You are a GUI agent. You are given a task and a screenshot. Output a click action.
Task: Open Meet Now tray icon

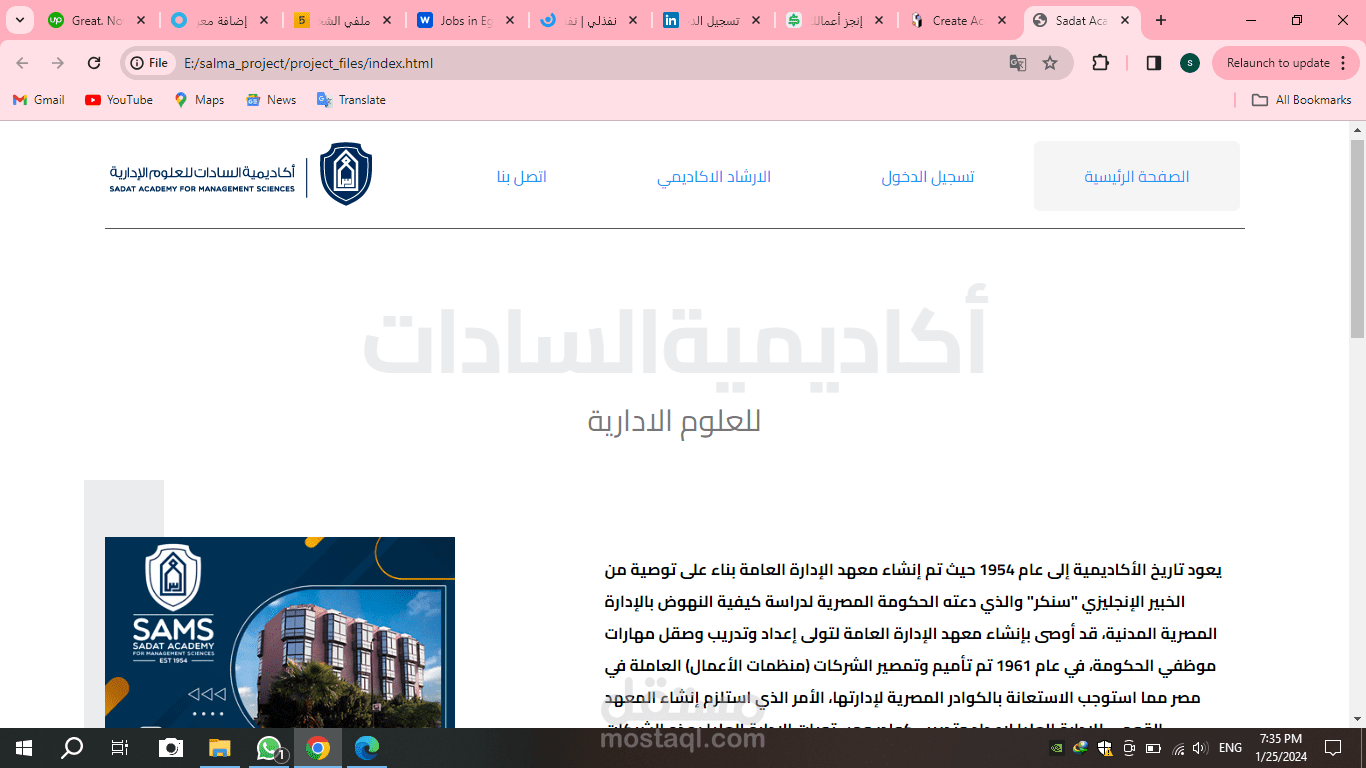pyautogui.click(x=1129, y=748)
